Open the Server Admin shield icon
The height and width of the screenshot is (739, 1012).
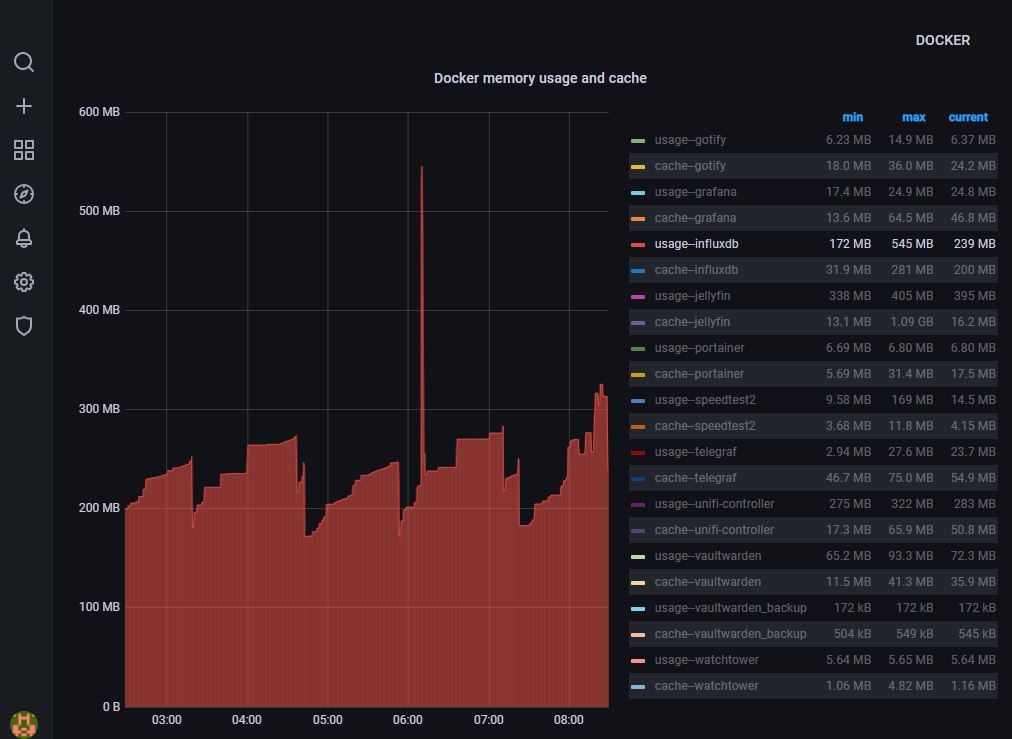(x=24, y=326)
